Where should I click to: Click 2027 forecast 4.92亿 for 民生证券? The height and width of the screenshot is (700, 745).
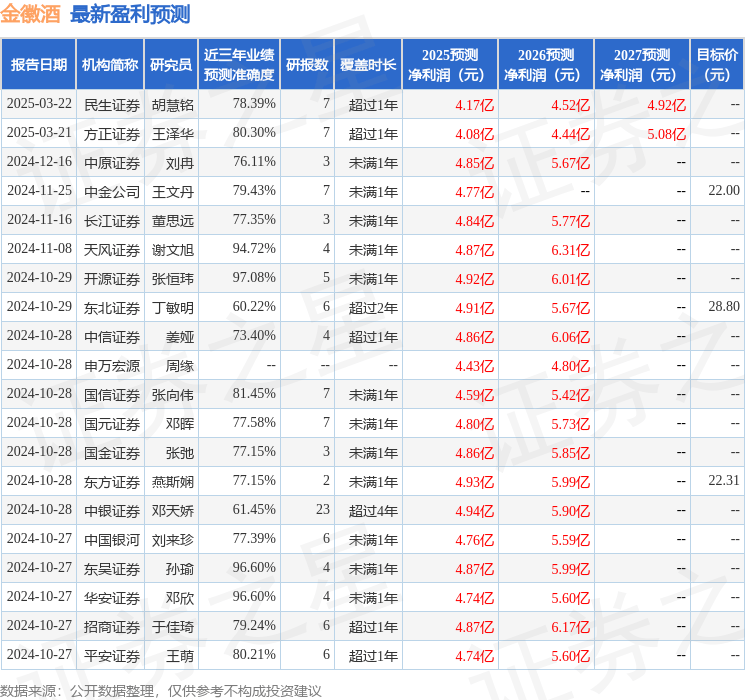667,105
